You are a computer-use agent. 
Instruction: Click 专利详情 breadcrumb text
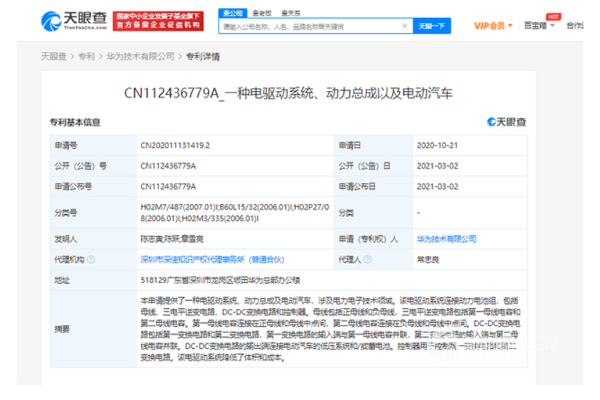click(x=203, y=57)
